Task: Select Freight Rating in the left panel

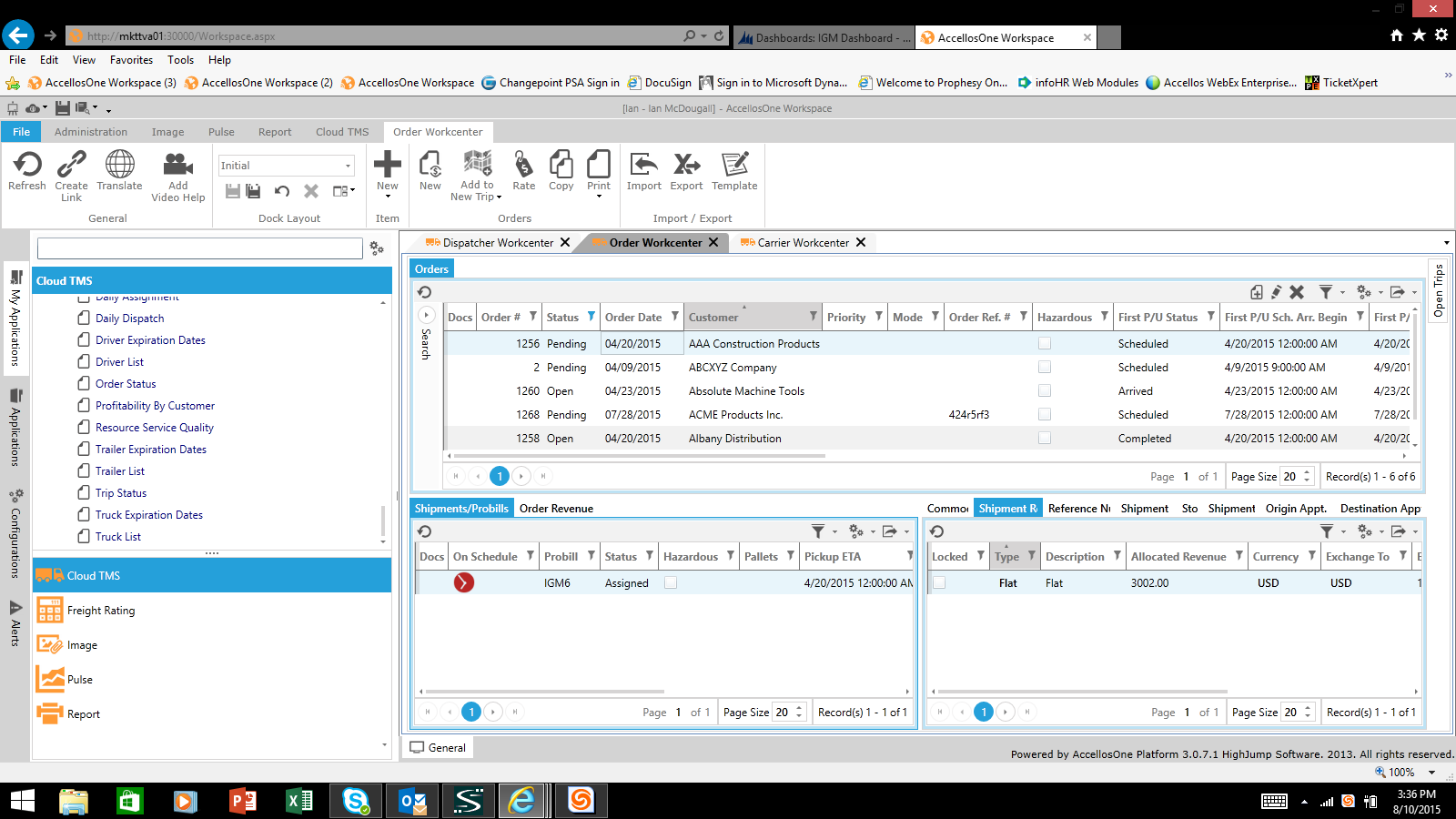Action: (101, 611)
